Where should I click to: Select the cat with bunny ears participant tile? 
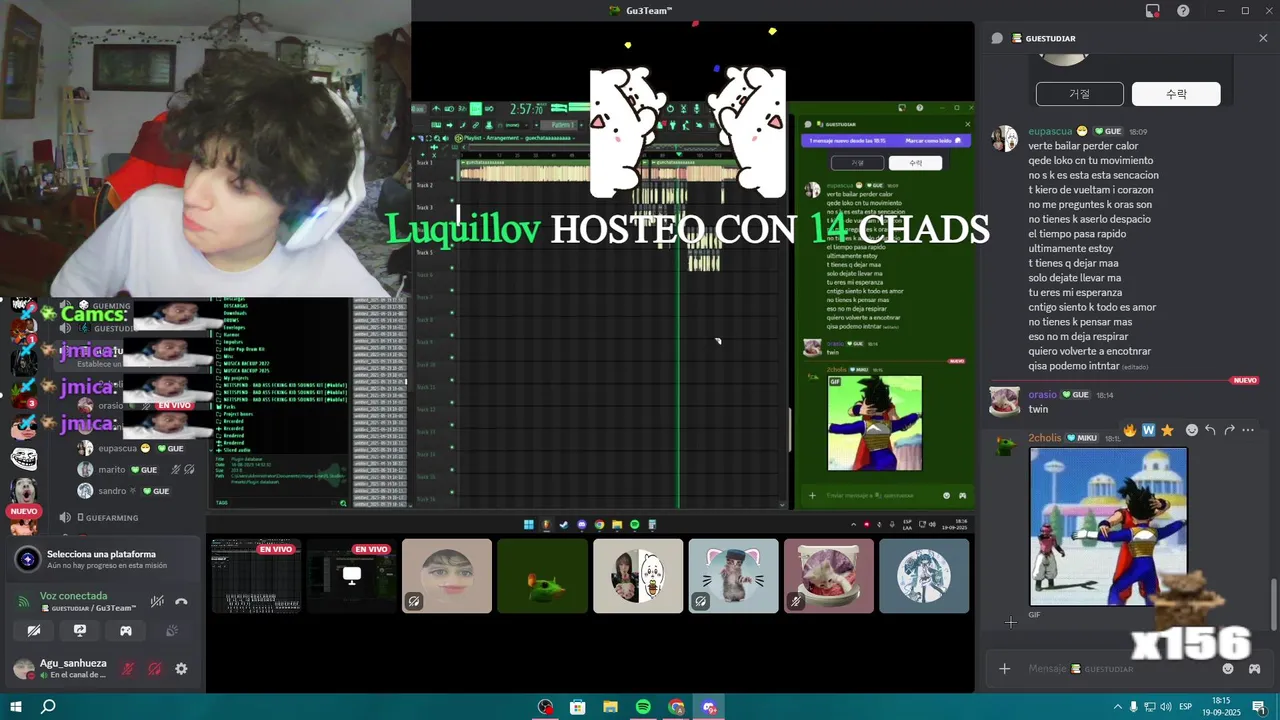tap(733, 576)
